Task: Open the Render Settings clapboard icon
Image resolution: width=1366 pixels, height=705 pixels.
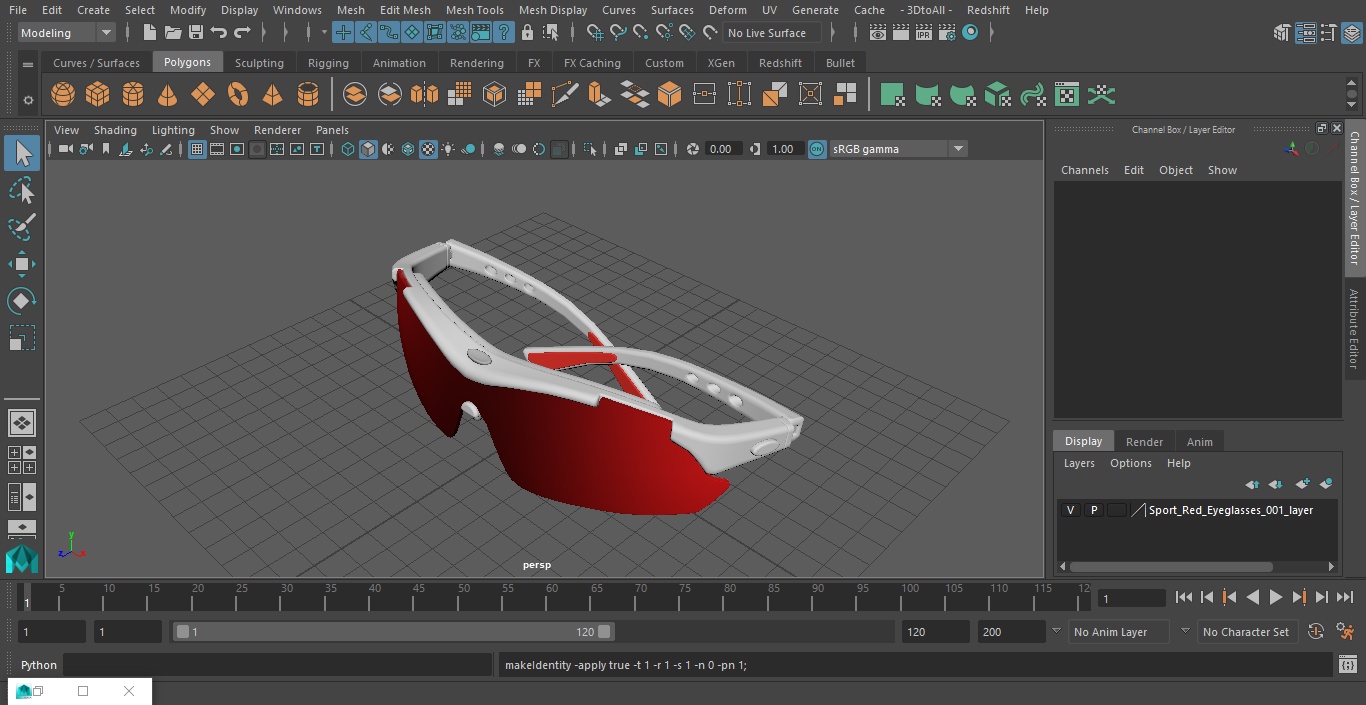Action: 947,33
